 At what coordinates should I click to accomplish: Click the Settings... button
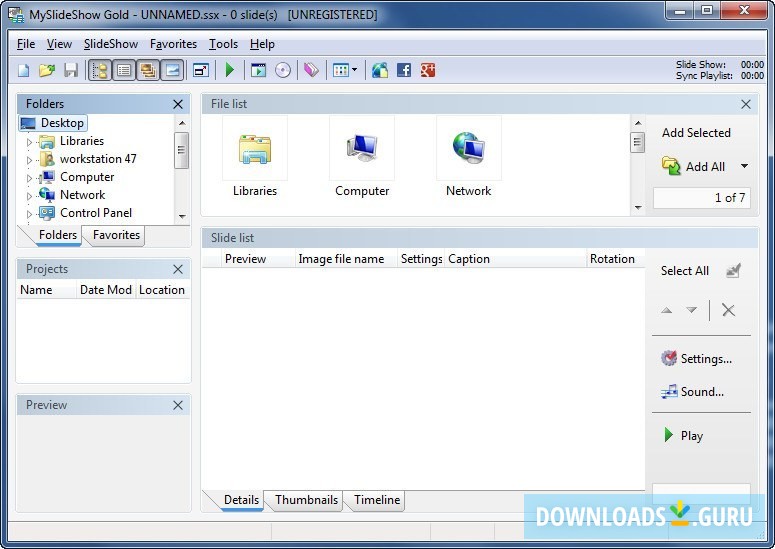tap(696, 359)
